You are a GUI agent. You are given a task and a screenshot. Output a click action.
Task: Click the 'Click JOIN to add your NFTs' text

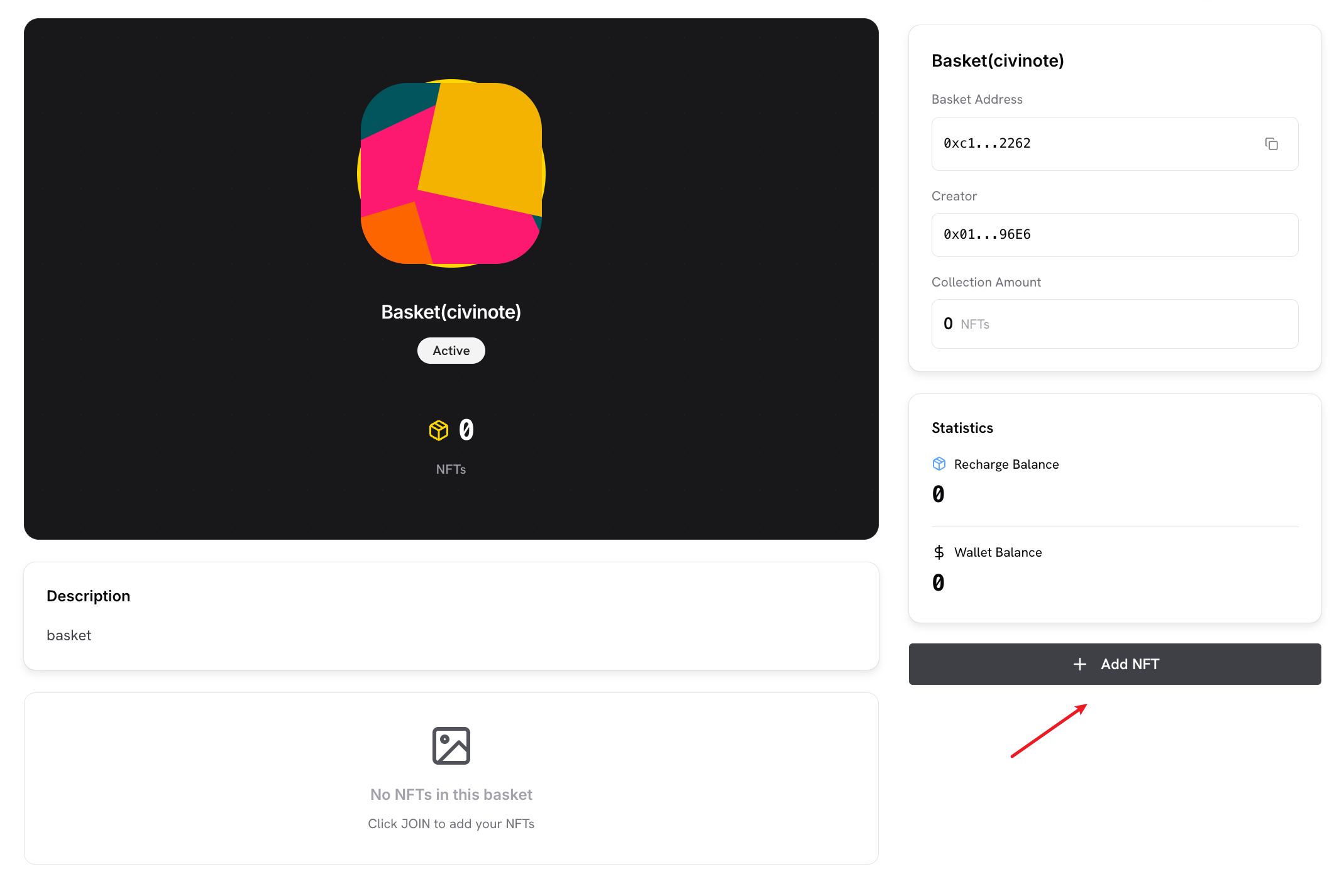coord(451,824)
